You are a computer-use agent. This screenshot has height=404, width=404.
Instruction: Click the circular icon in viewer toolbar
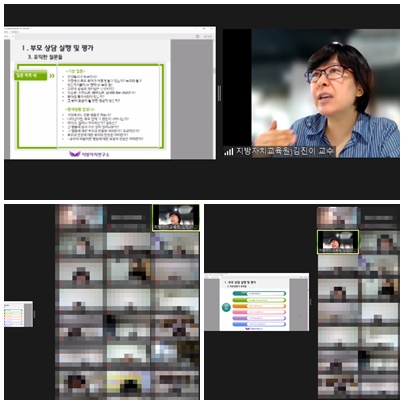pos(197,36)
